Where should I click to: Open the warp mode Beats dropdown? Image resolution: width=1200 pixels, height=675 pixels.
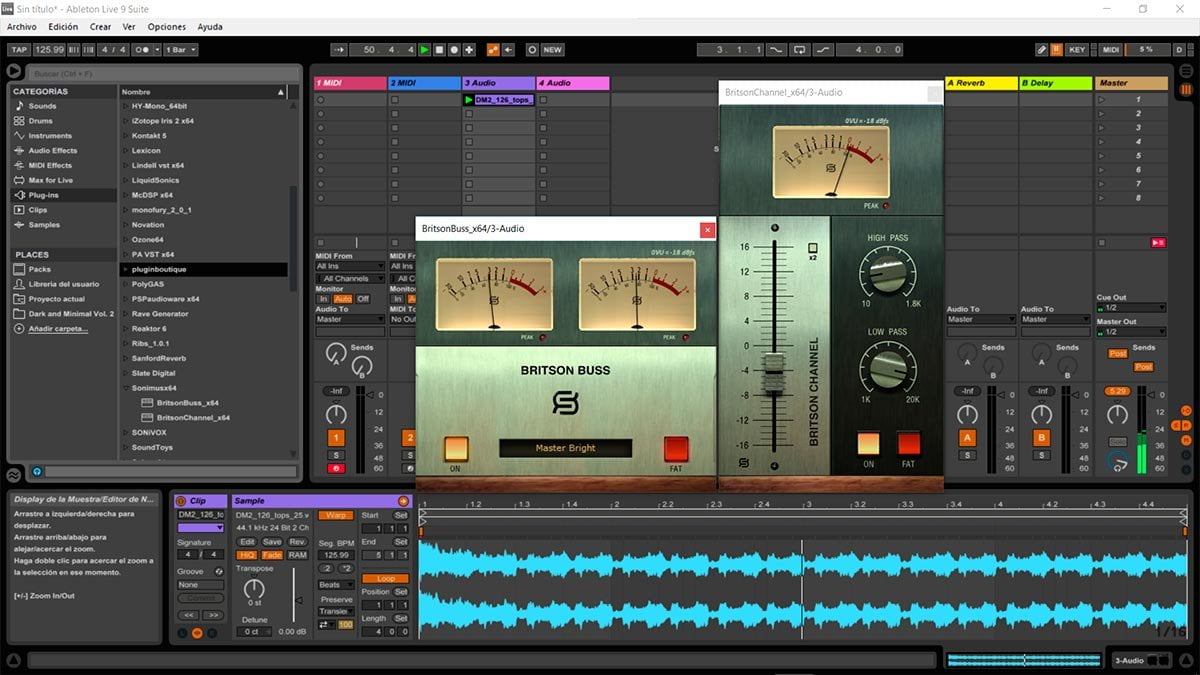[x=336, y=585]
